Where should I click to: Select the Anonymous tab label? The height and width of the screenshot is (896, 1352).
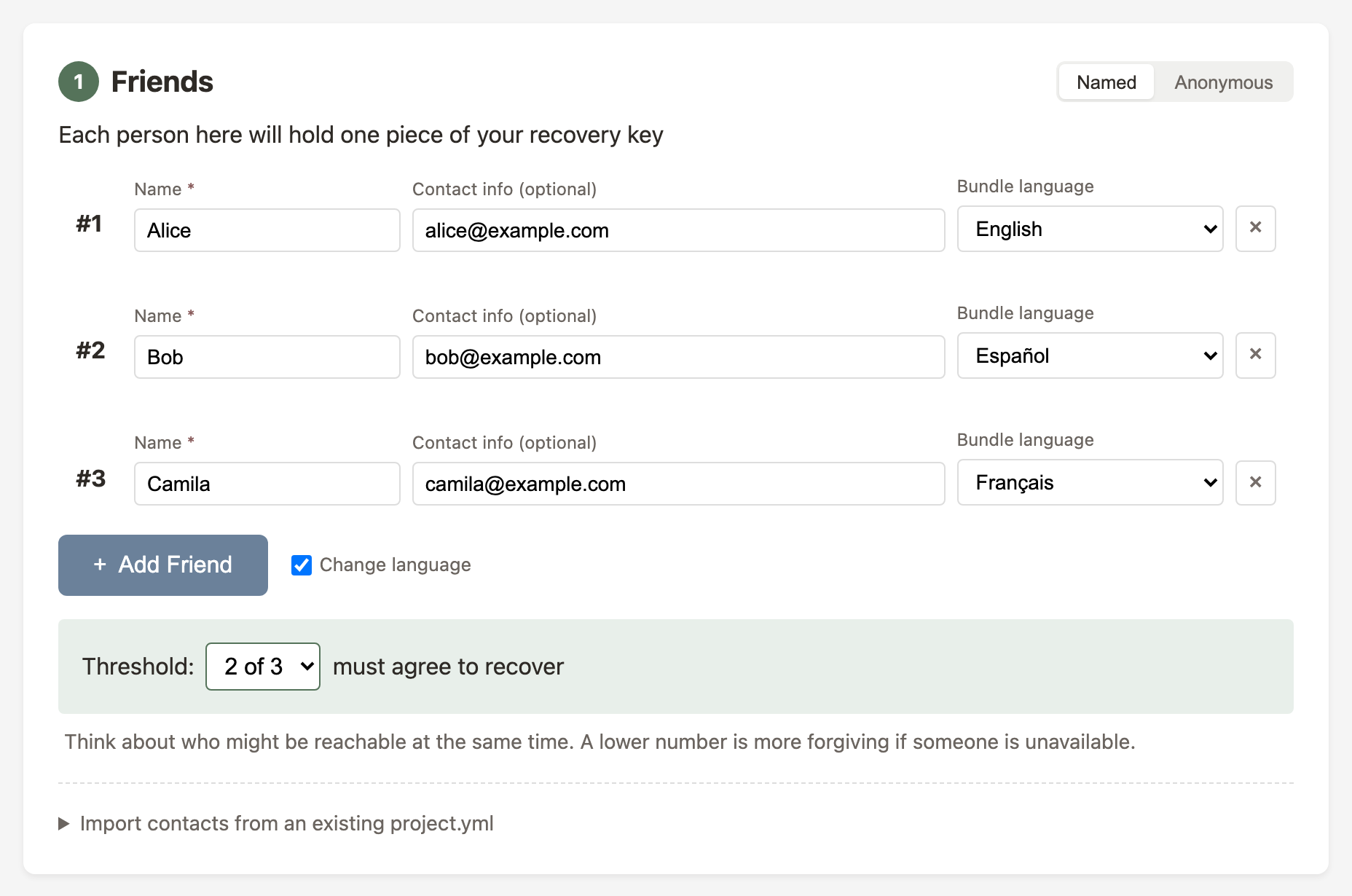[1223, 82]
